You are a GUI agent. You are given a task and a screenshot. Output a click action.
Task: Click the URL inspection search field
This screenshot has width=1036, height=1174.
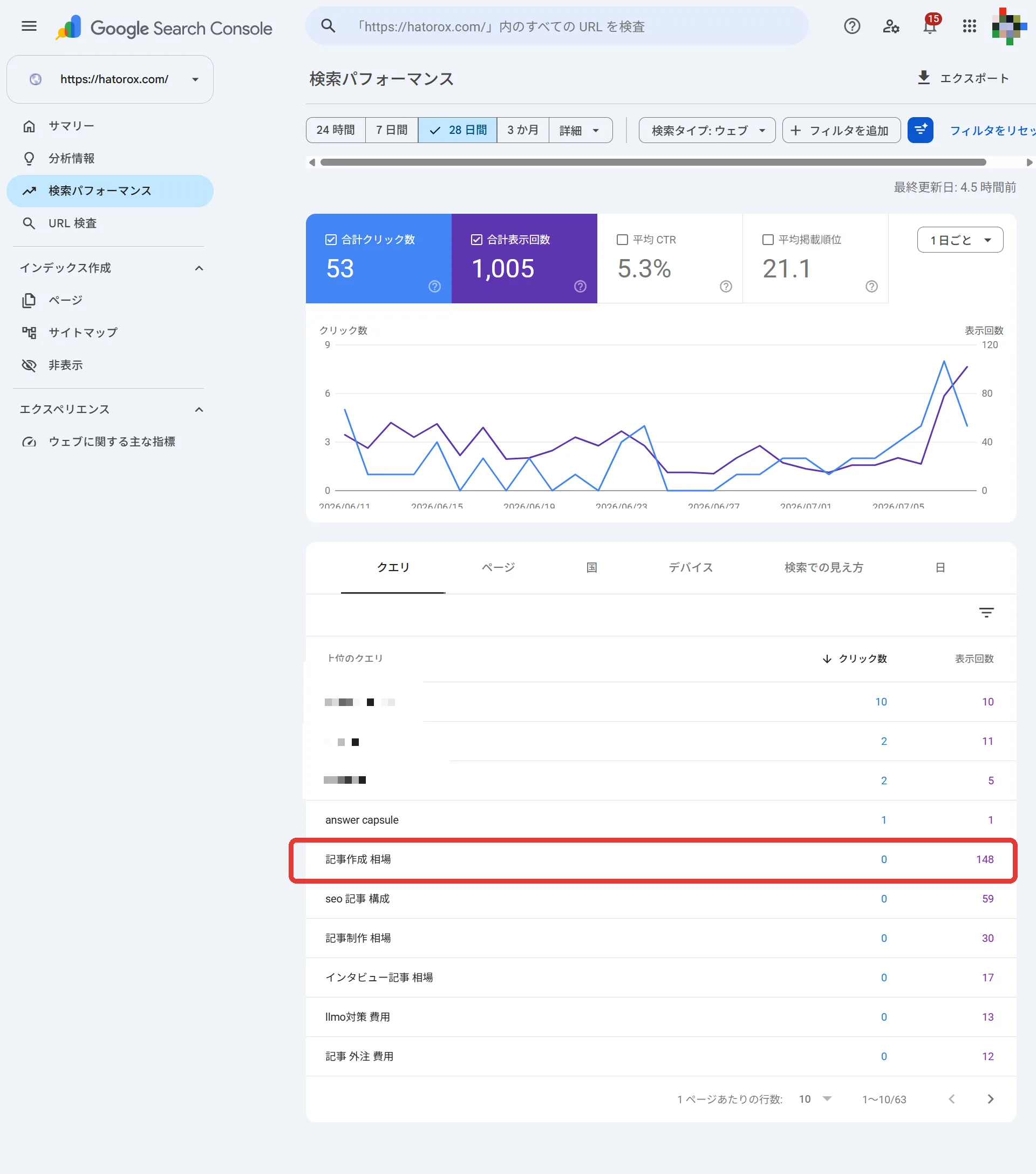tap(557, 26)
